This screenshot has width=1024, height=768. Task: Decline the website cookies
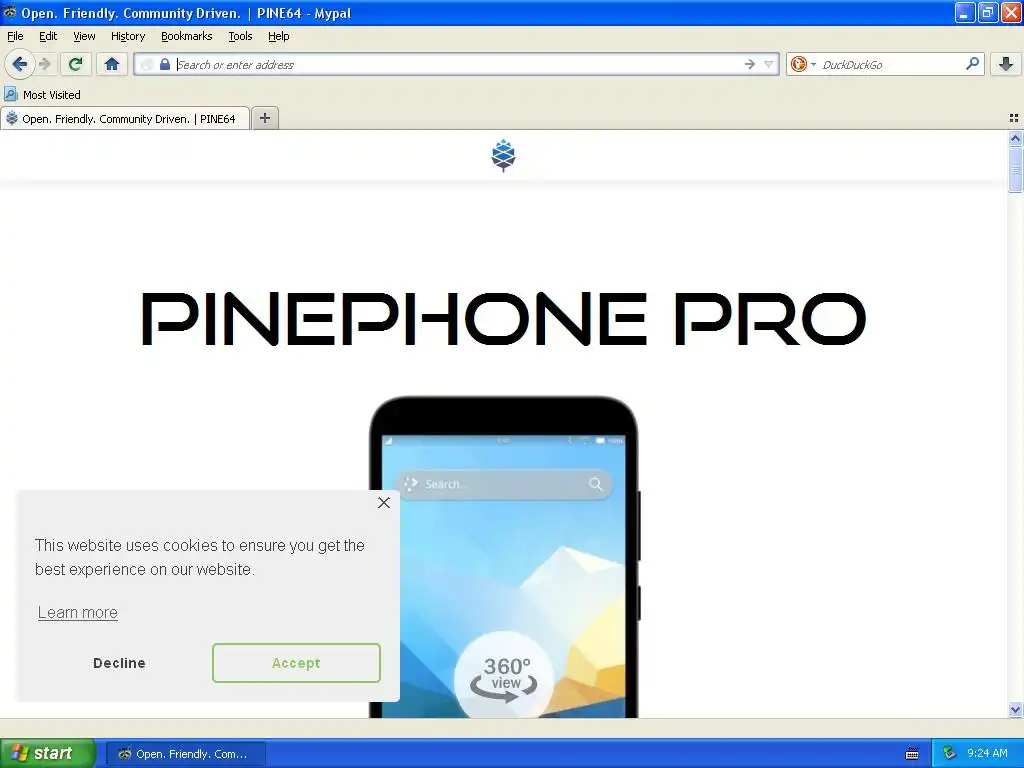pyautogui.click(x=120, y=663)
